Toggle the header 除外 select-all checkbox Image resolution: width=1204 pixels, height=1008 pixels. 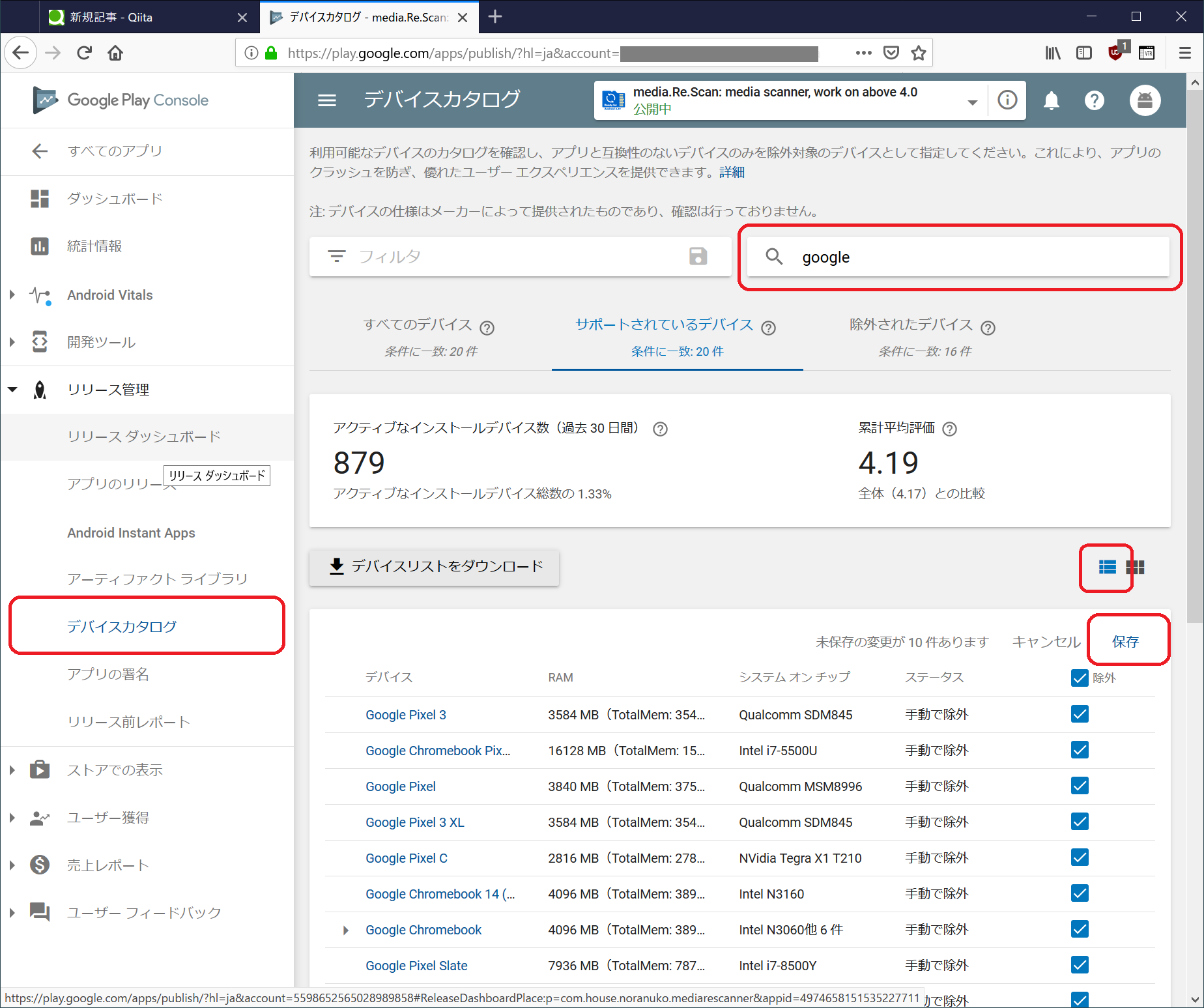[x=1080, y=678]
